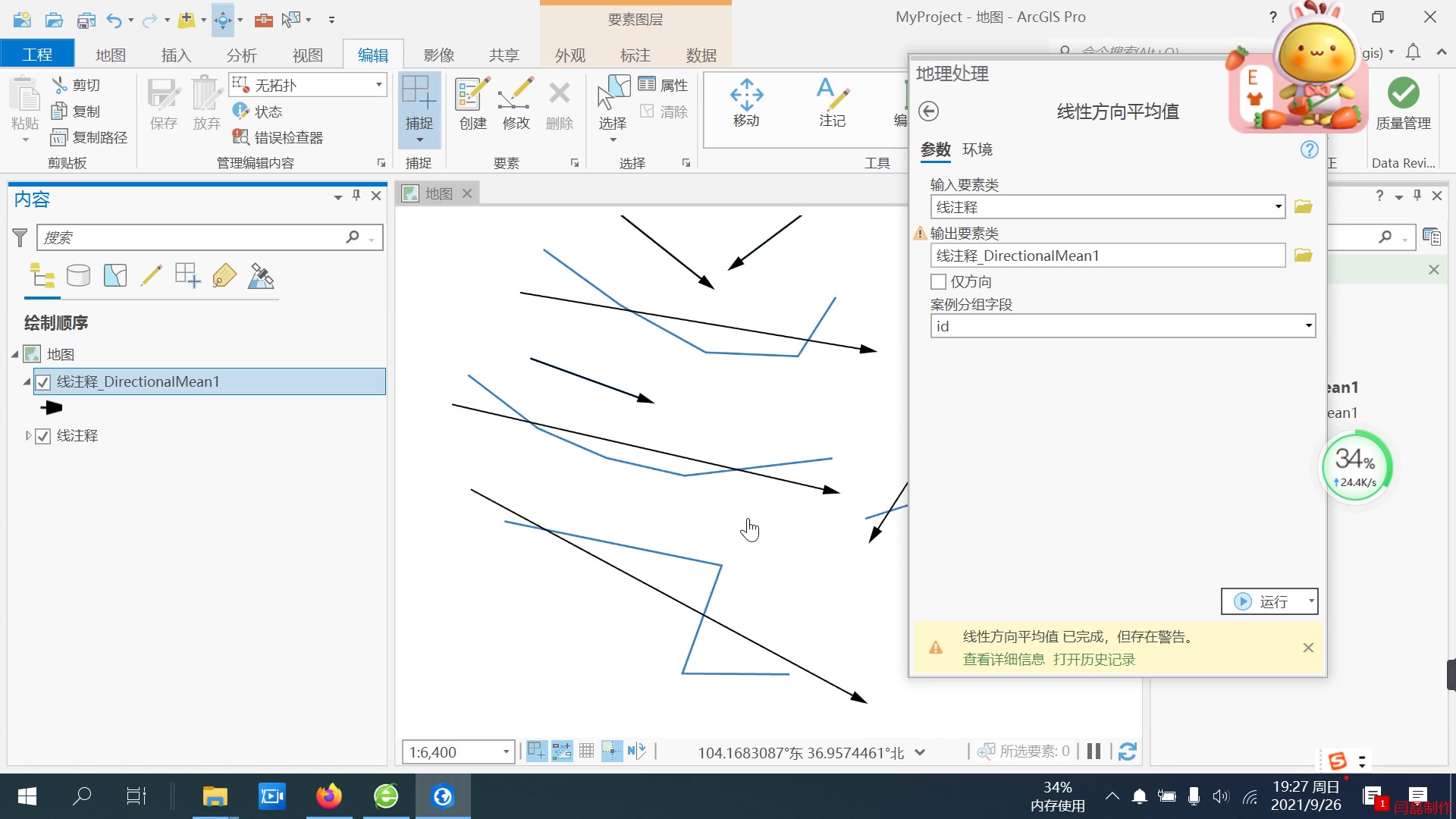The width and height of the screenshot is (1456, 819).
Task: Open the 案例分组字段 id dropdown
Action: click(x=1307, y=325)
